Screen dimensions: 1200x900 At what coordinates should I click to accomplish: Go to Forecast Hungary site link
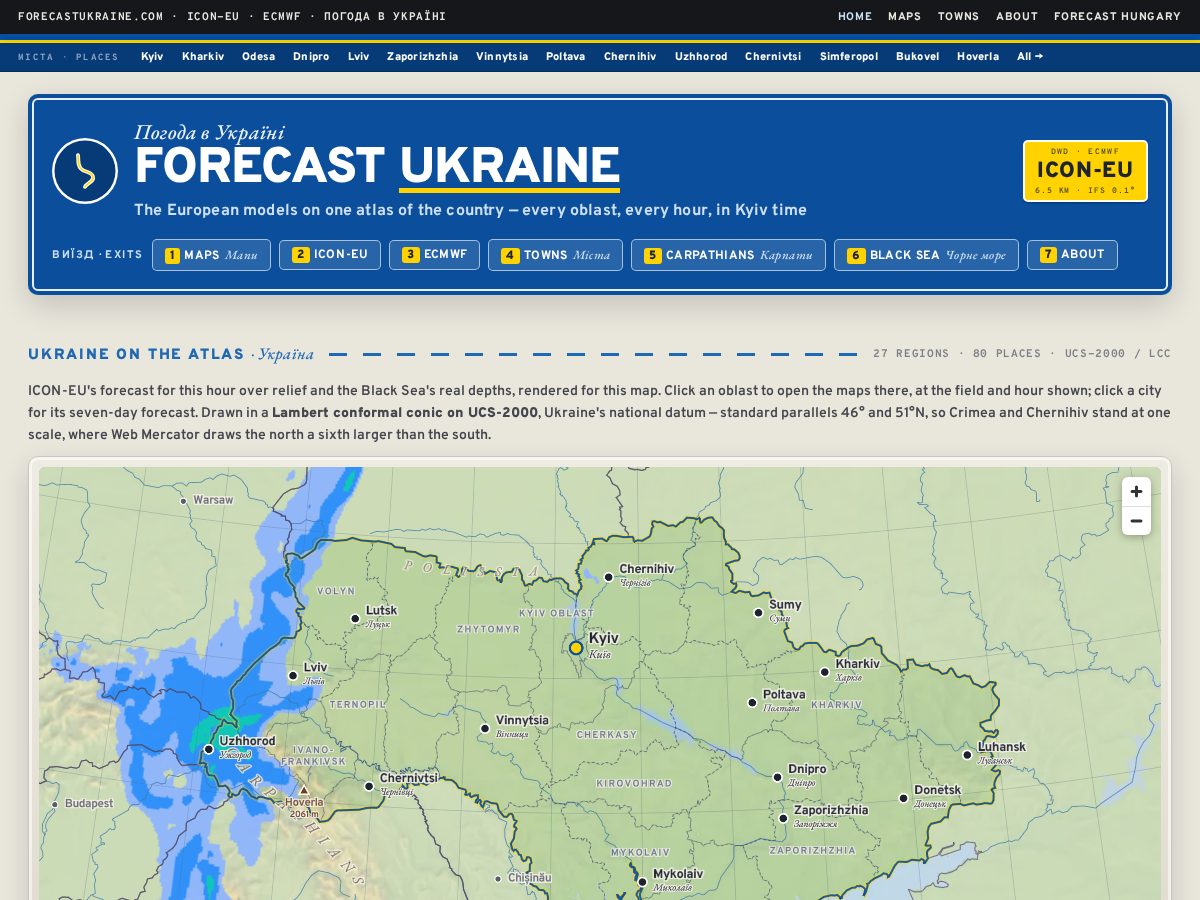1117,17
